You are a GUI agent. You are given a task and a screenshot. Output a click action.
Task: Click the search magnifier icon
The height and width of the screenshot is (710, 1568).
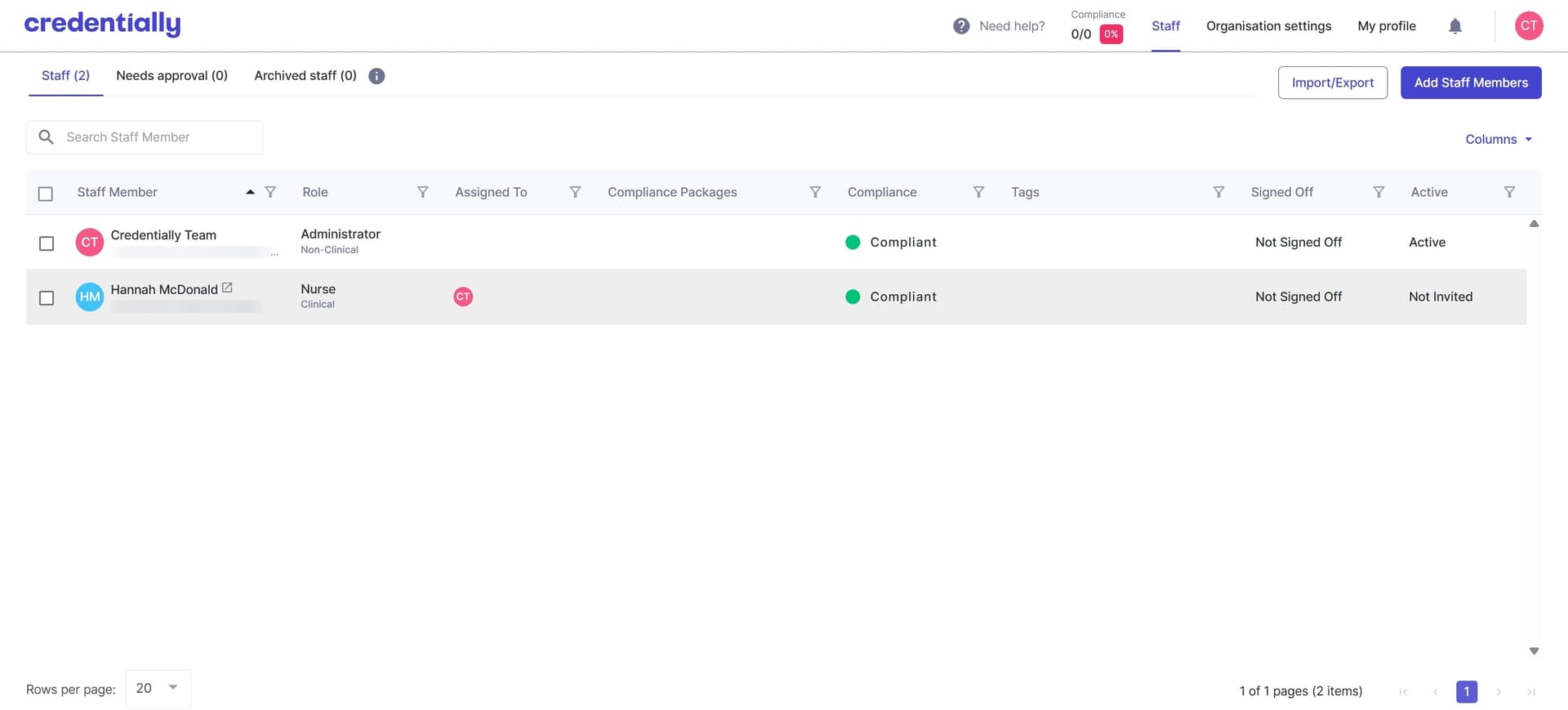pyautogui.click(x=47, y=137)
